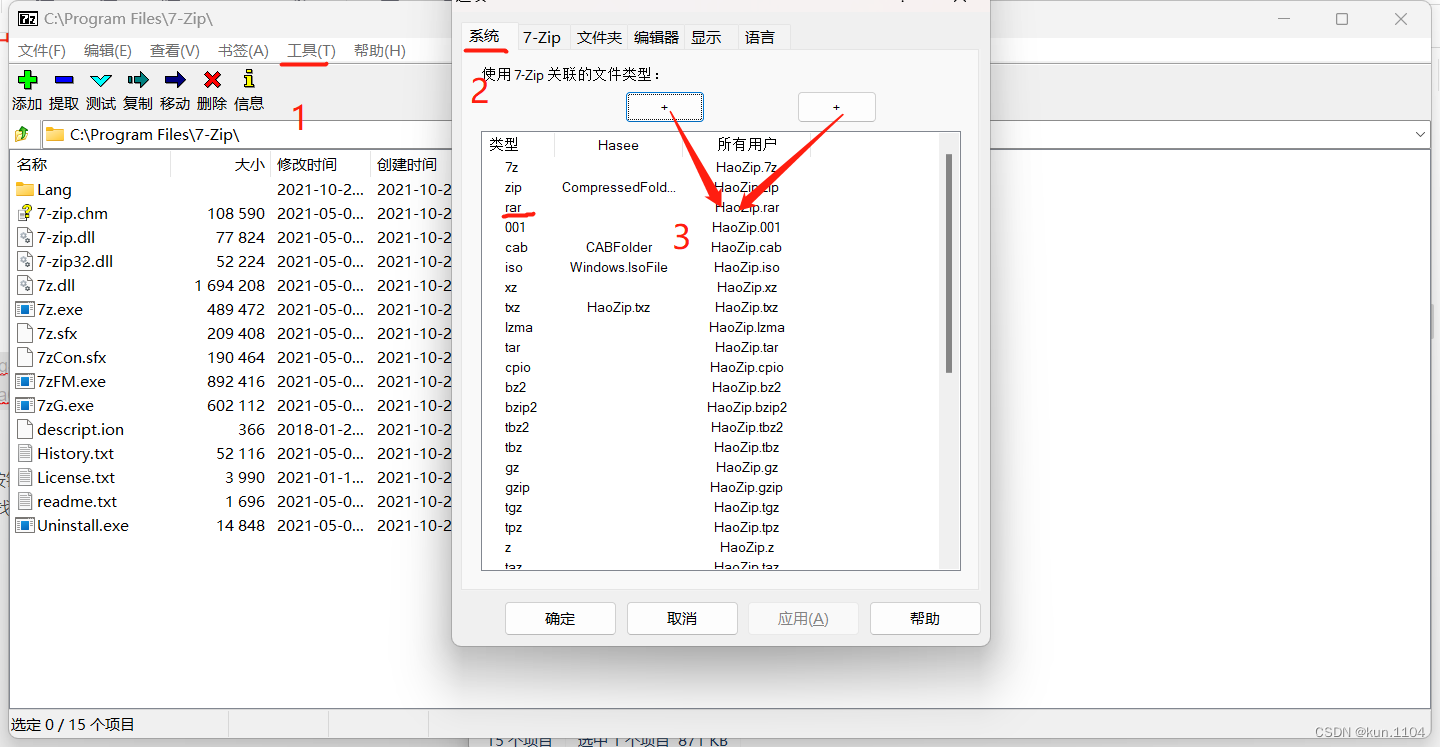
Task: Select the License.txt file icon
Action: pyautogui.click(x=25, y=477)
